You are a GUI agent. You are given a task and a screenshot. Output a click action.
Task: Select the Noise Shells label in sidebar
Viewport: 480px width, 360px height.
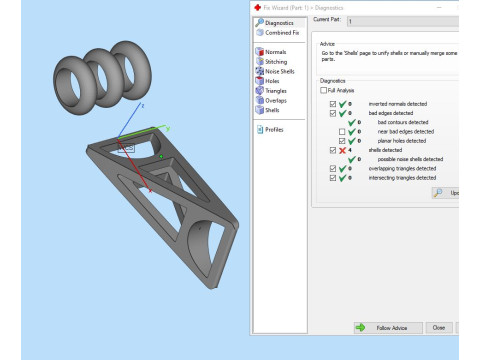pos(280,71)
